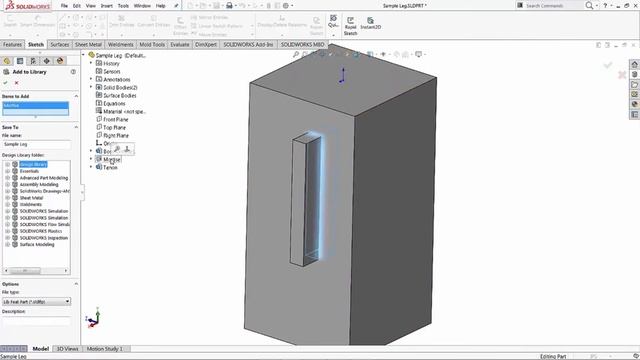Expand the Annotations node
The height and width of the screenshot is (360, 640).
pos(91,79)
